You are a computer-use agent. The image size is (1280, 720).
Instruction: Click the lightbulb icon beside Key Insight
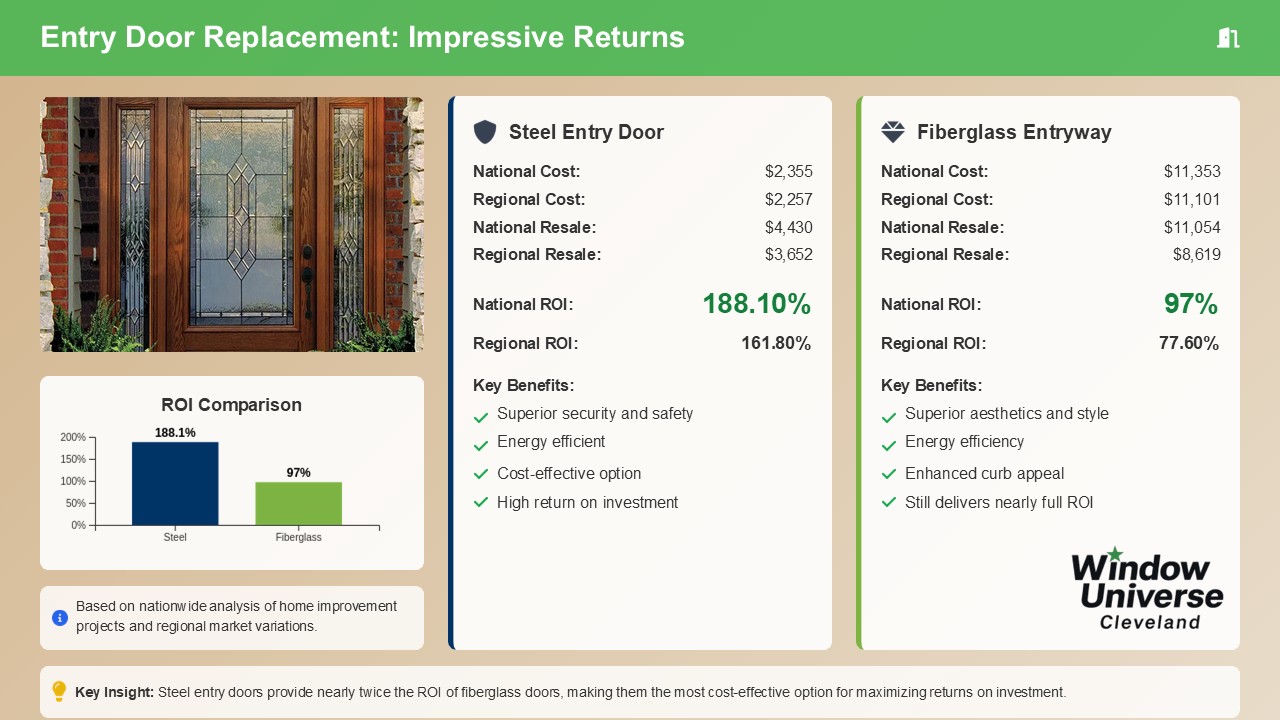[x=59, y=691]
